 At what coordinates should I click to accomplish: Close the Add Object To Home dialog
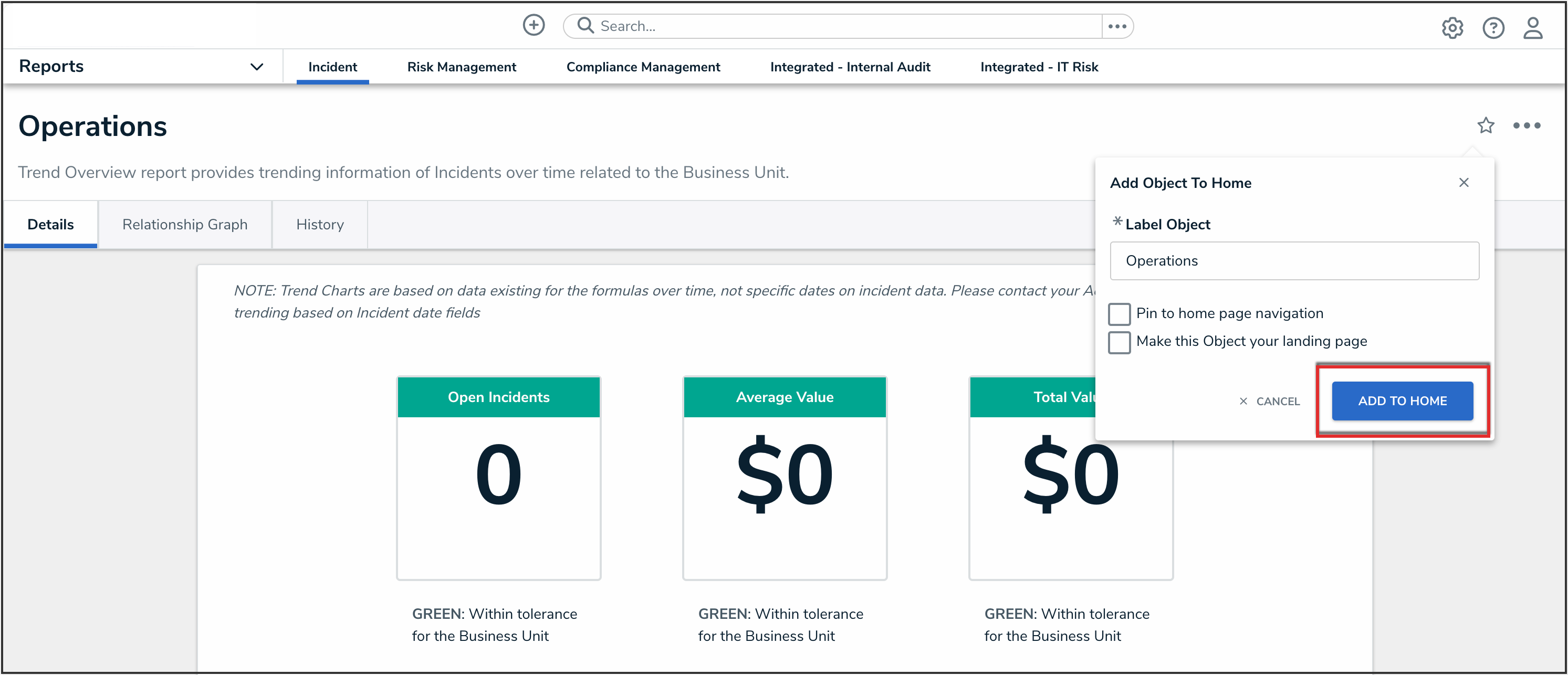(1464, 183)
